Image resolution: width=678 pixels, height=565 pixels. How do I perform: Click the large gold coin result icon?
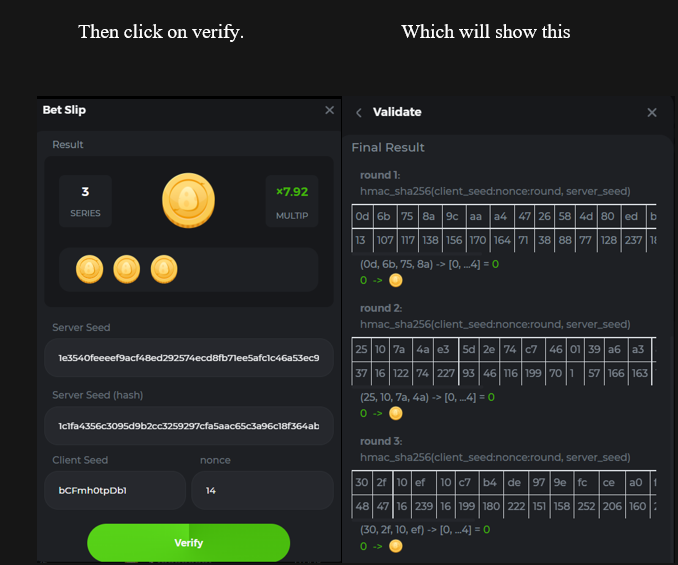[x=188, y=200]
